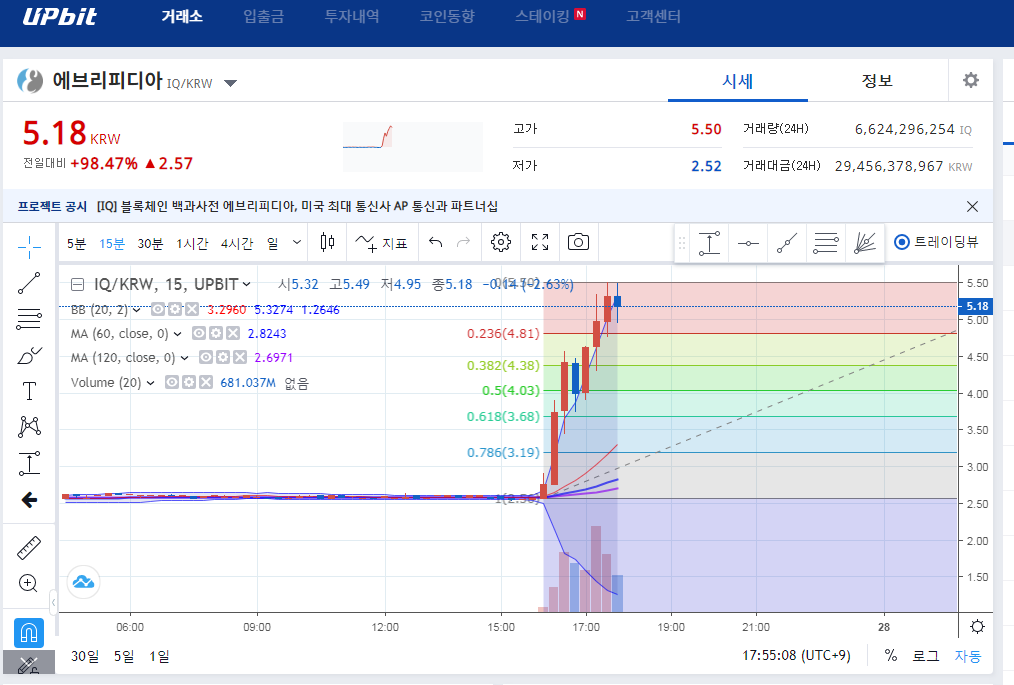Expand the IQ/KRW, 15, UPBIT symbol dropdown
Screen dimensions: 1014x685
click(x=246, y=285)
